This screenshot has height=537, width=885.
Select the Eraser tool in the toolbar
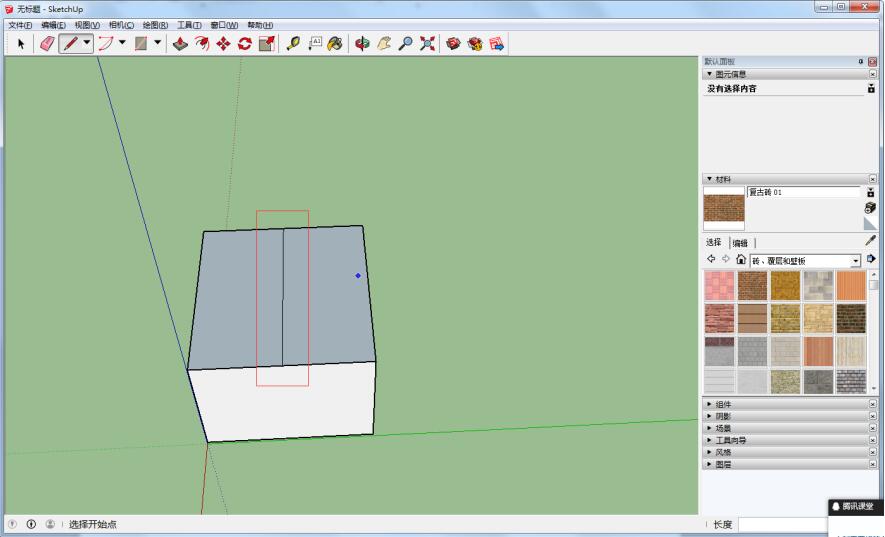point(47,43)
